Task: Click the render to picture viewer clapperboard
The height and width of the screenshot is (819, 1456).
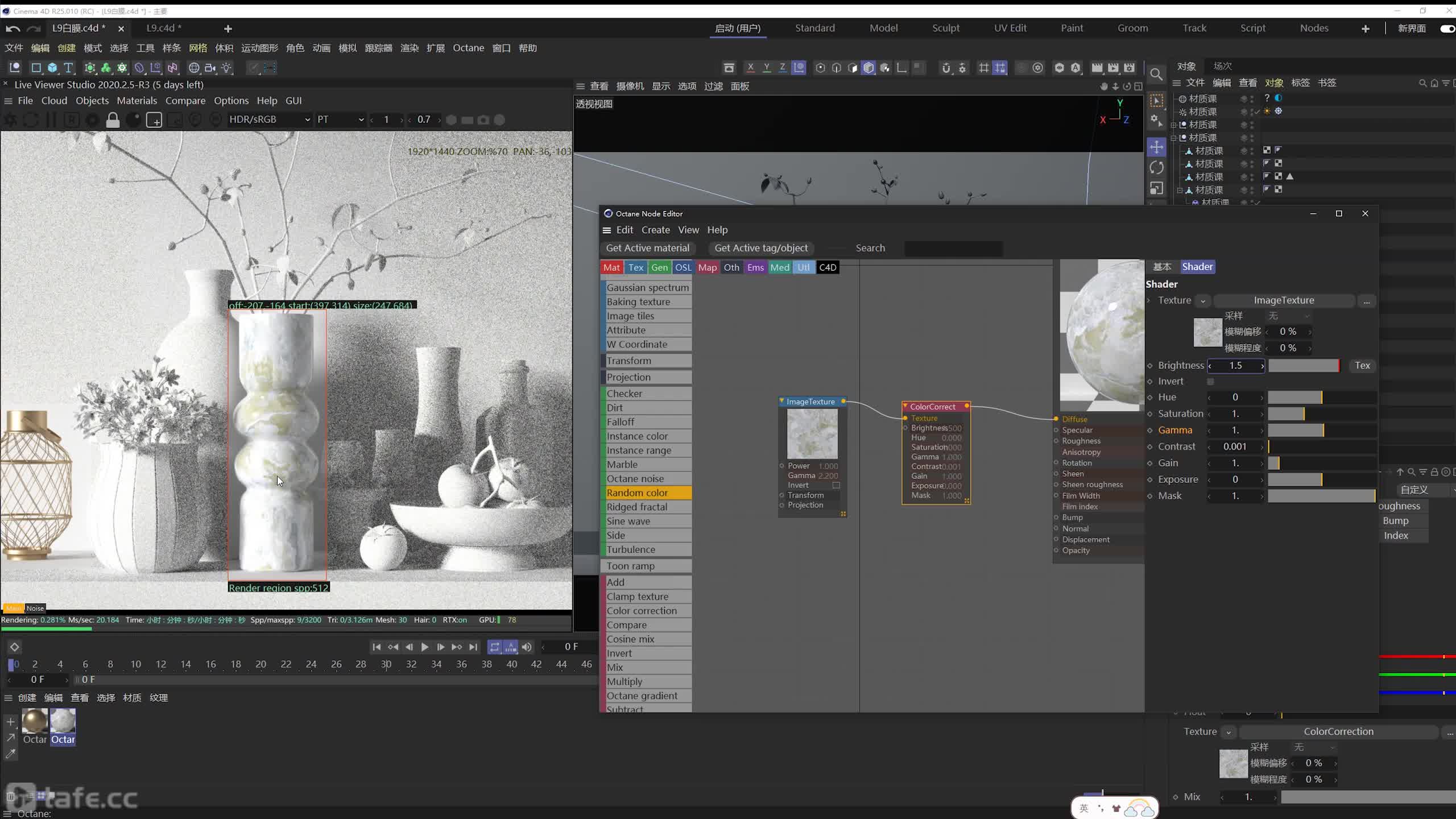Action: tap(1113, 68)
